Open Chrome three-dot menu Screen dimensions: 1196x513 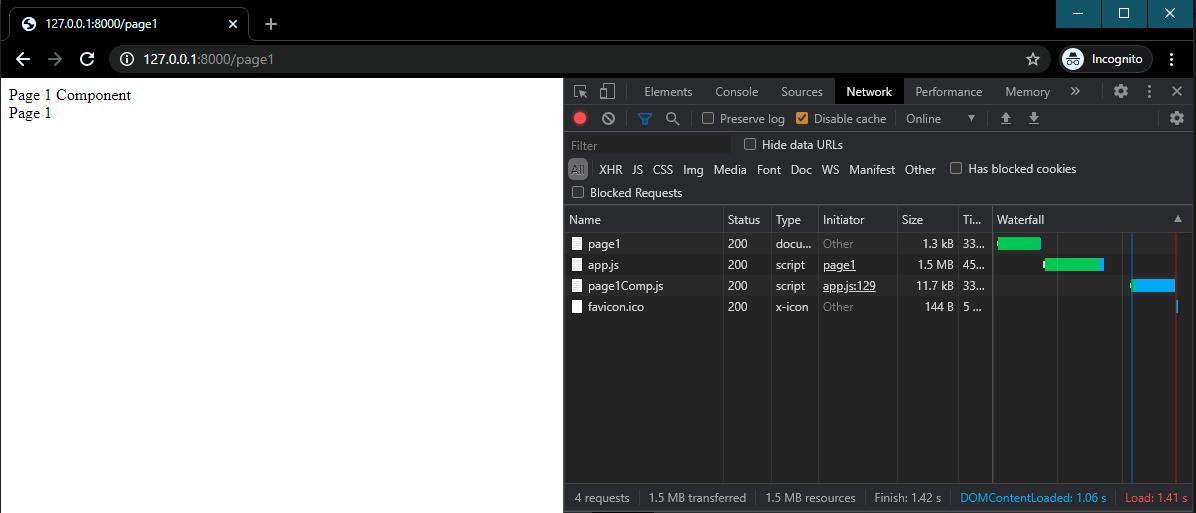pyautogui.click(x=1172, y=59)
